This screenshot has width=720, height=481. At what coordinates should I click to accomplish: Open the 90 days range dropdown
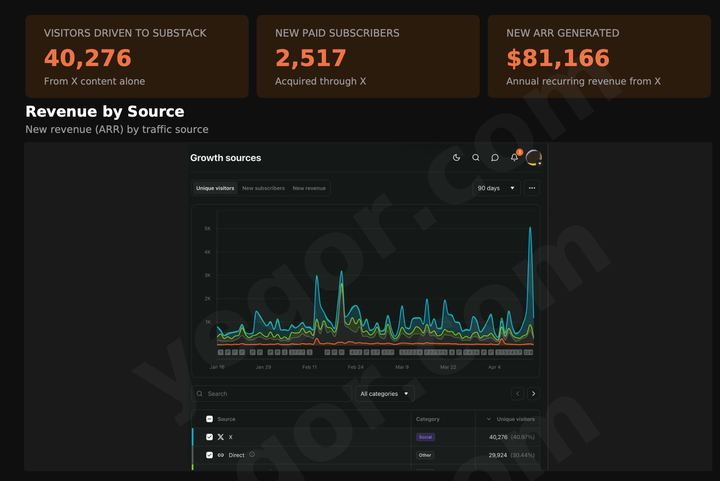496,188
